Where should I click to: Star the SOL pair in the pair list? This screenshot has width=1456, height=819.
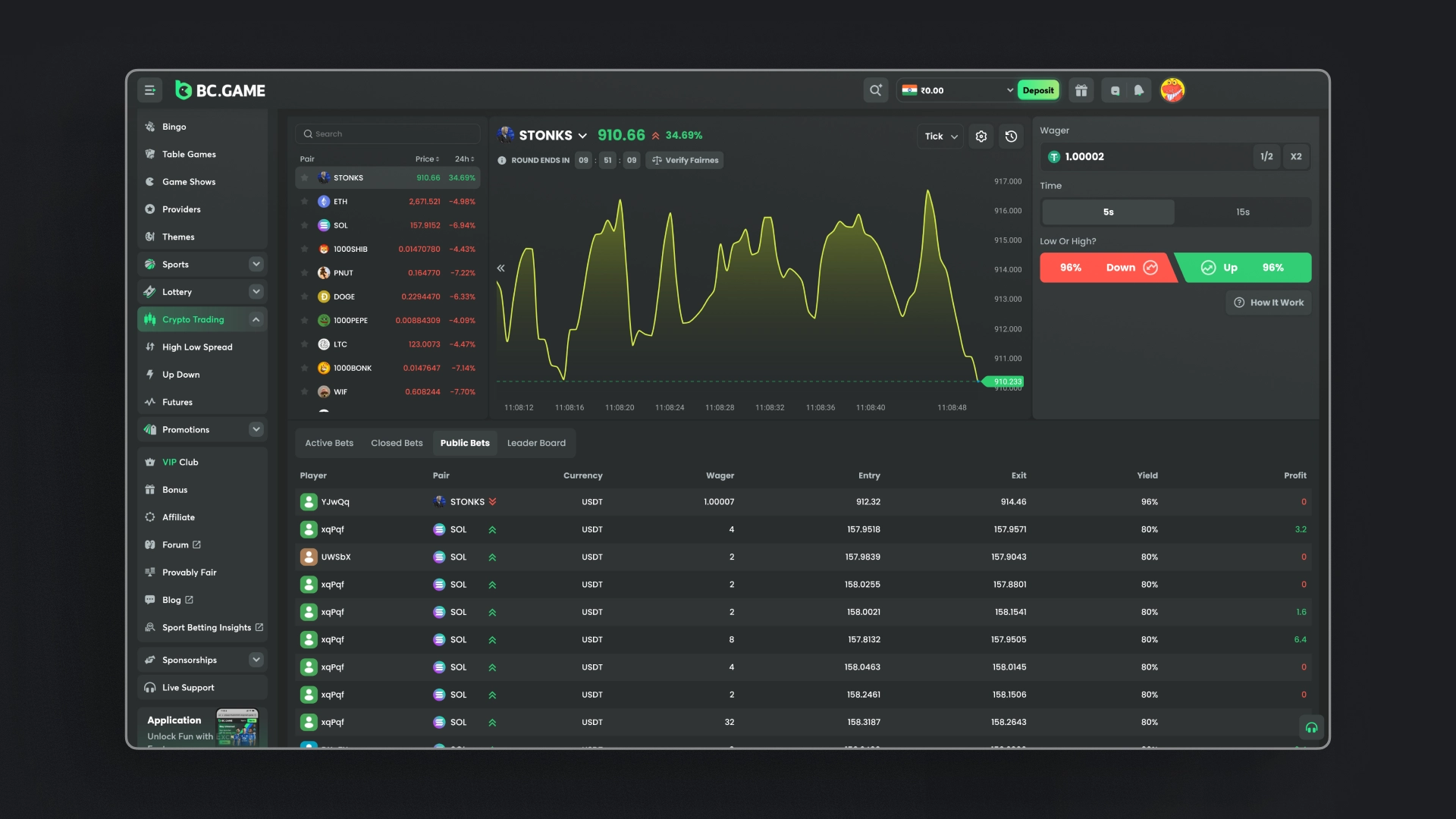pyautogui.click(x=305, y=225)
